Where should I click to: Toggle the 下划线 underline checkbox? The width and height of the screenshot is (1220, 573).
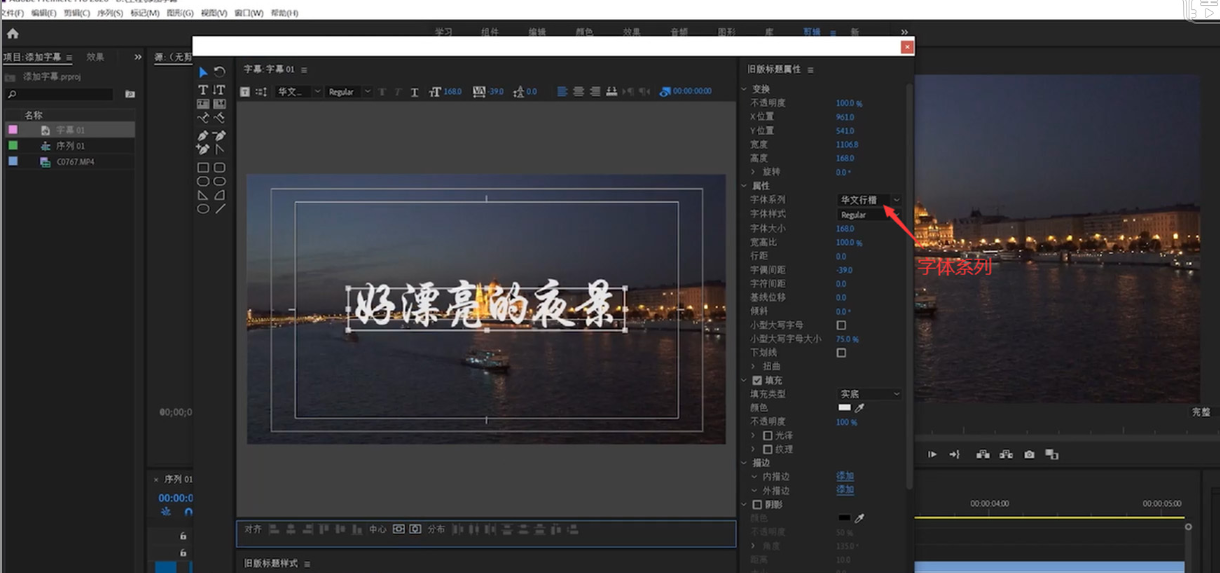coord(841,353)
